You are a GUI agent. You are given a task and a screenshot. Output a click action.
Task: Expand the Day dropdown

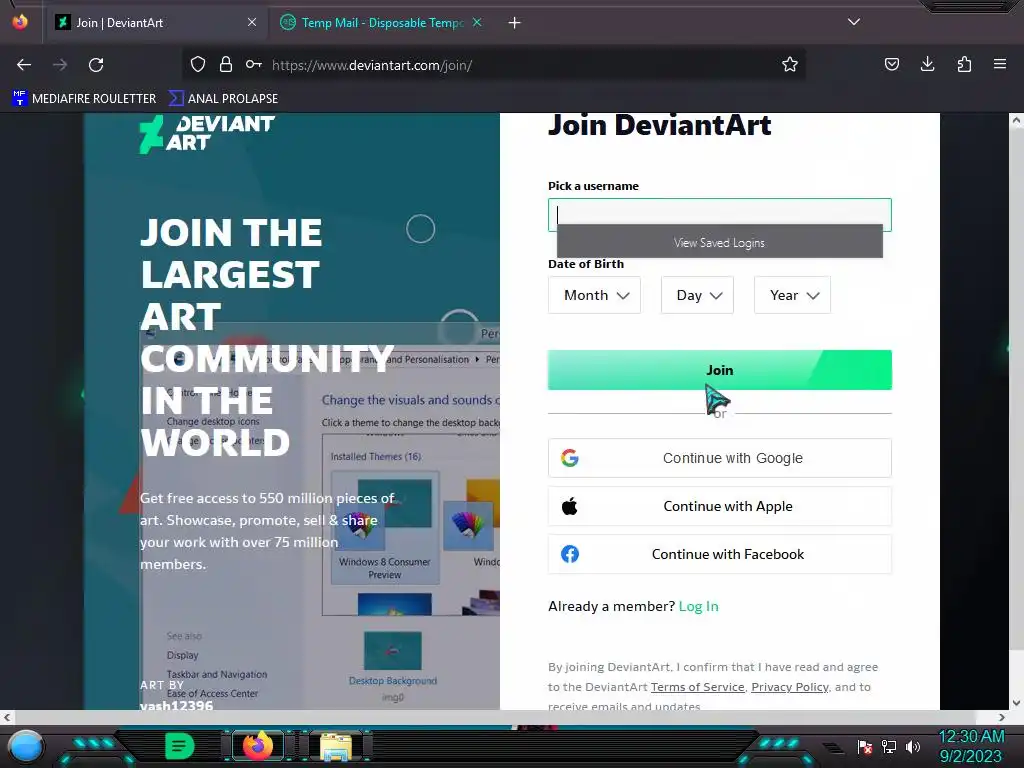coord(697,295)
